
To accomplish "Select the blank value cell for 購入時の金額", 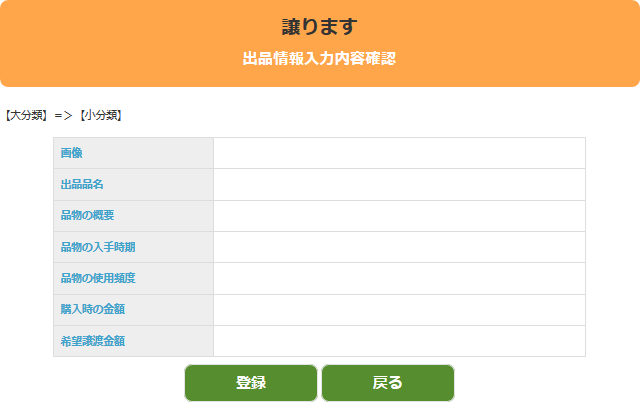I will (399, 310).
